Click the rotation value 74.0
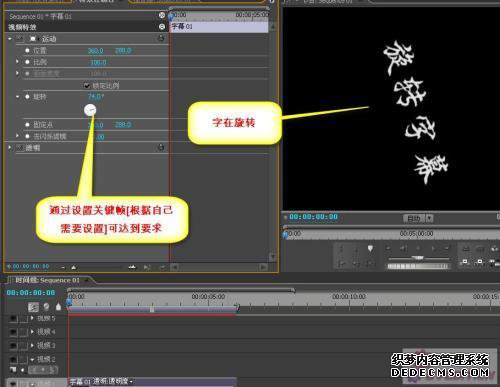500x387 pixels. point(96,97)
